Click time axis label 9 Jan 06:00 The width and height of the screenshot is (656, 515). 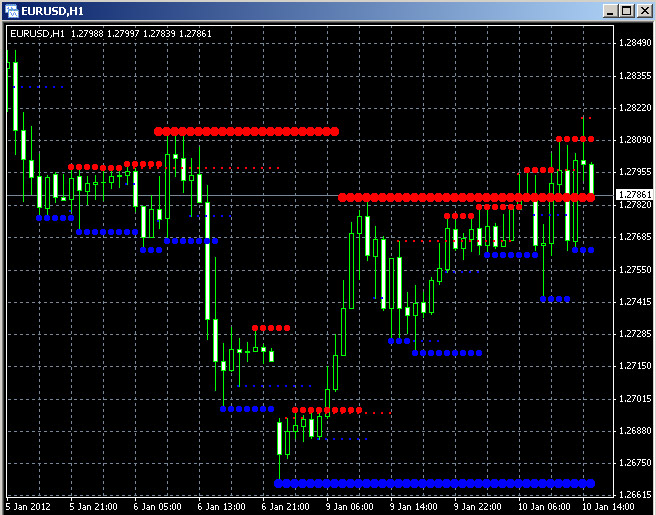pos(350,507)
